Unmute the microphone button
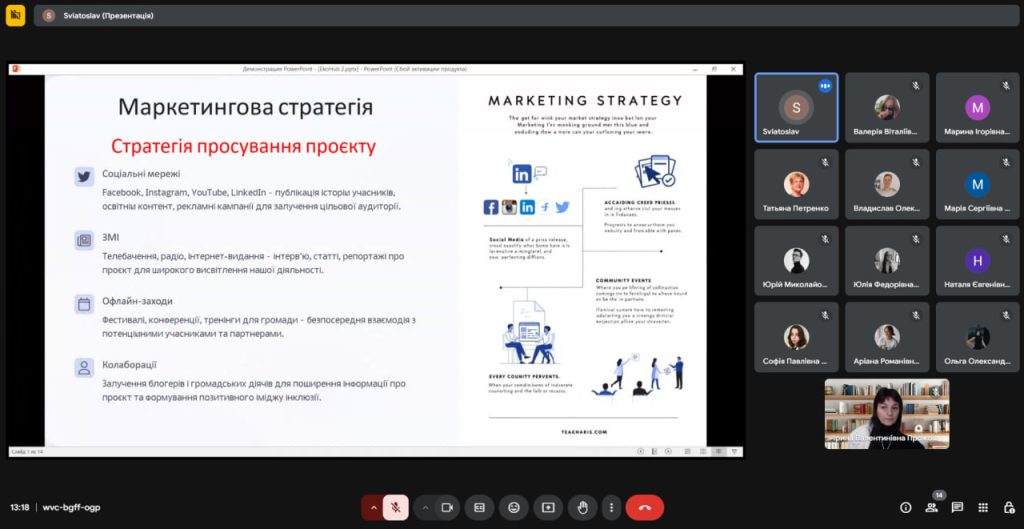This screenshot has height=529, width=1024. tap(395, 507)
